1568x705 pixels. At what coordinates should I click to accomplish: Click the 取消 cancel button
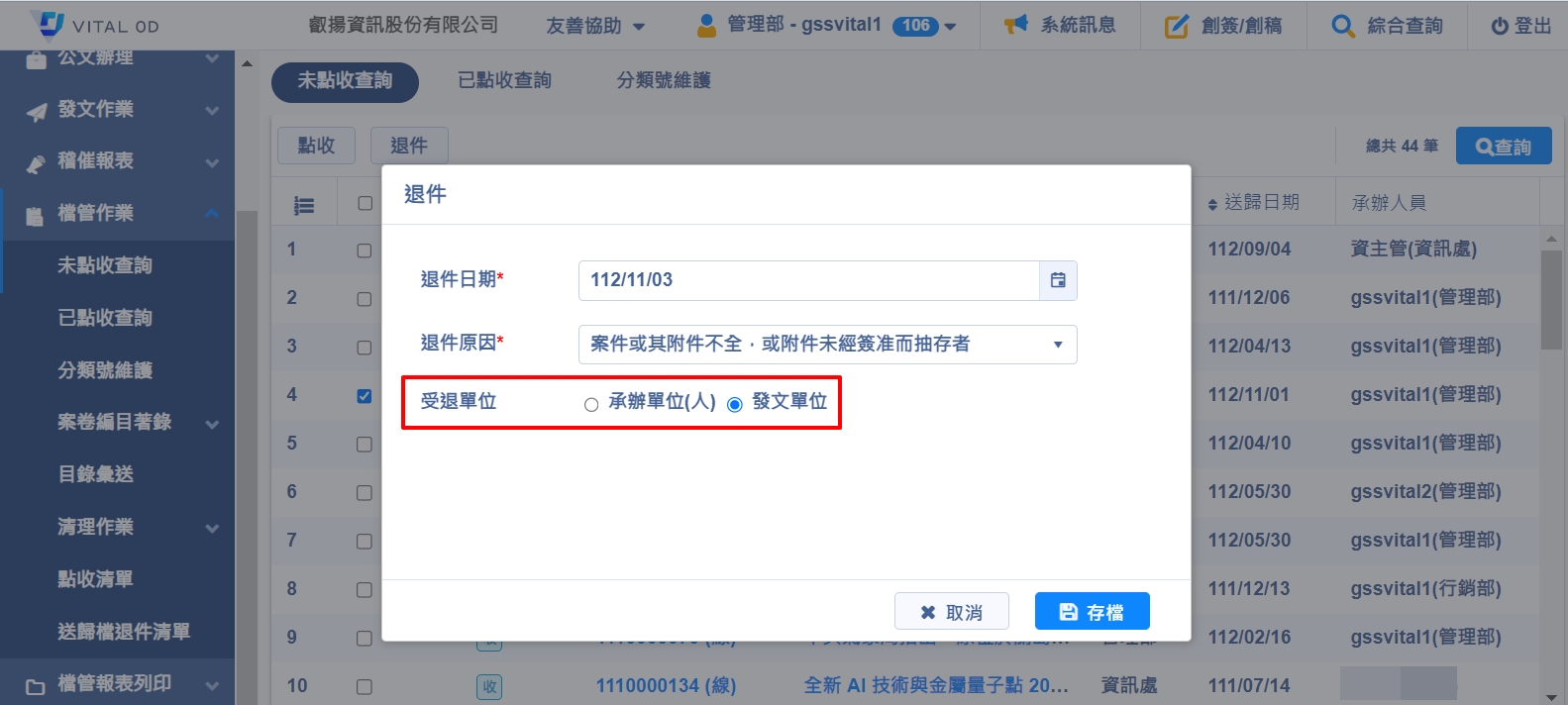(951, 612)
